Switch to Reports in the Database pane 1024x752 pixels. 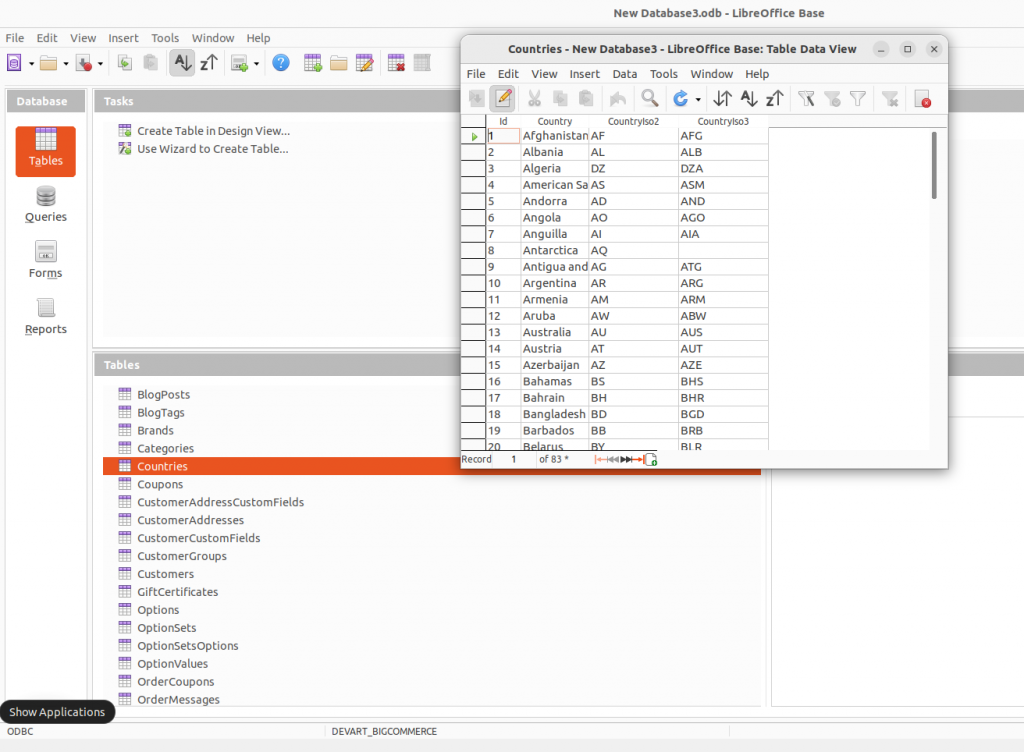tap(46, 317)
